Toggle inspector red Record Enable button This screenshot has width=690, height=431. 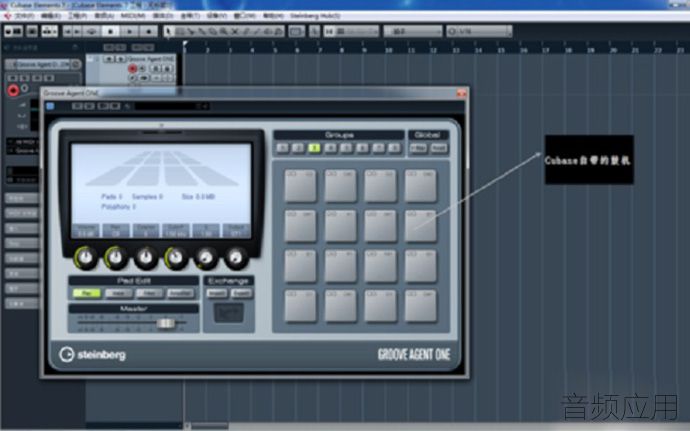[x=13, y=90]
